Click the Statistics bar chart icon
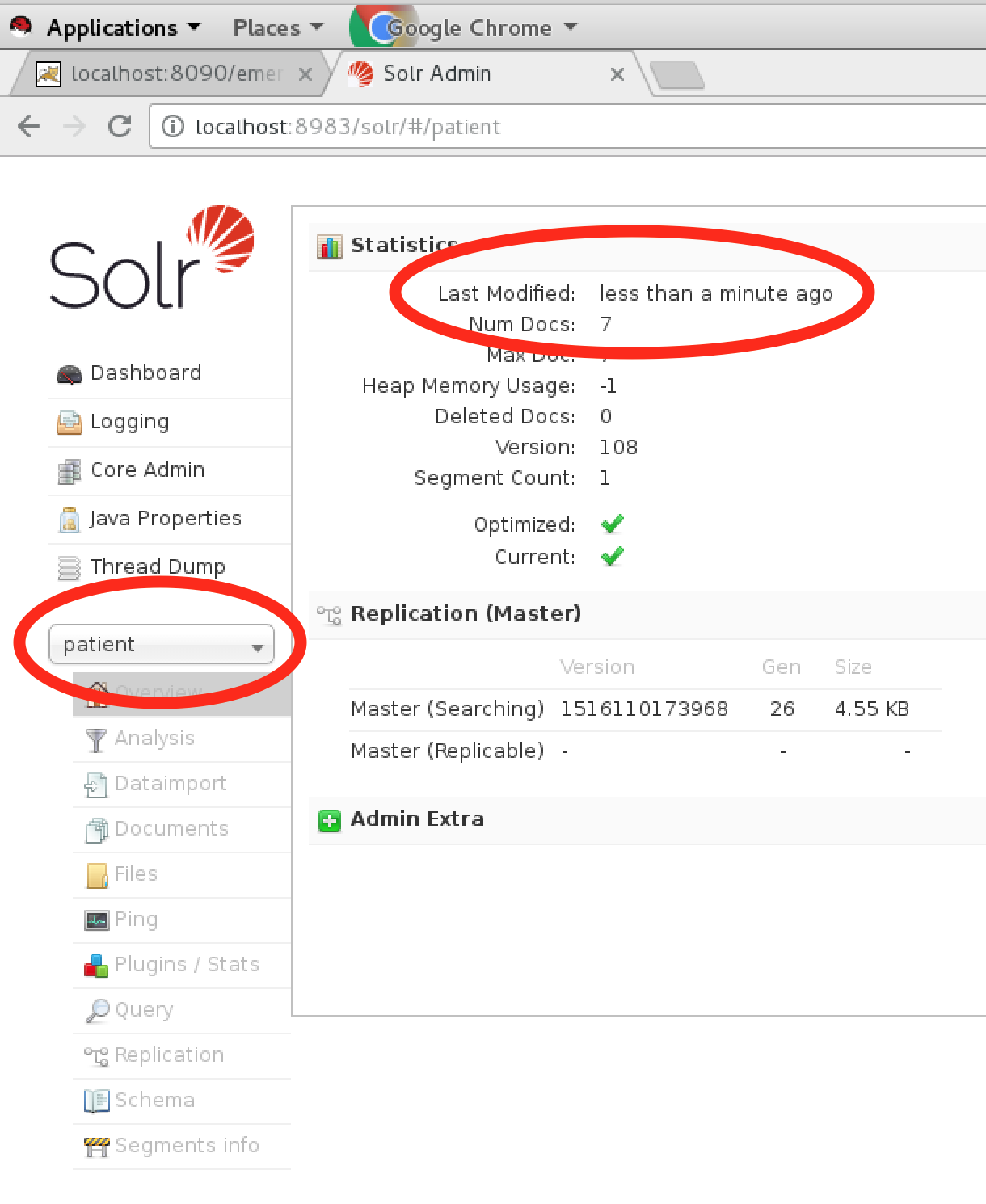 [330, 246]
